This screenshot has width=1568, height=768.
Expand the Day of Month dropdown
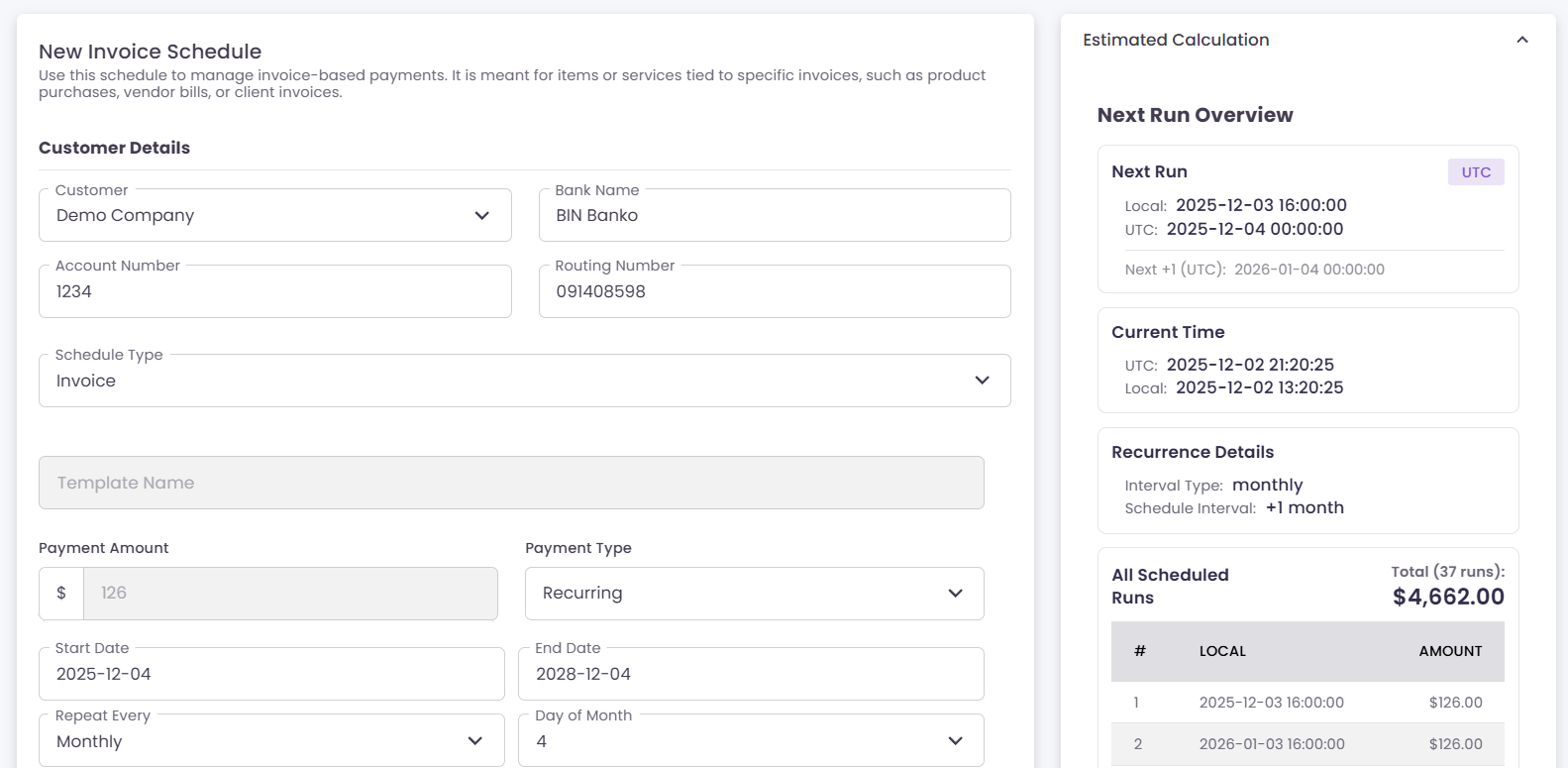point(751,741)
